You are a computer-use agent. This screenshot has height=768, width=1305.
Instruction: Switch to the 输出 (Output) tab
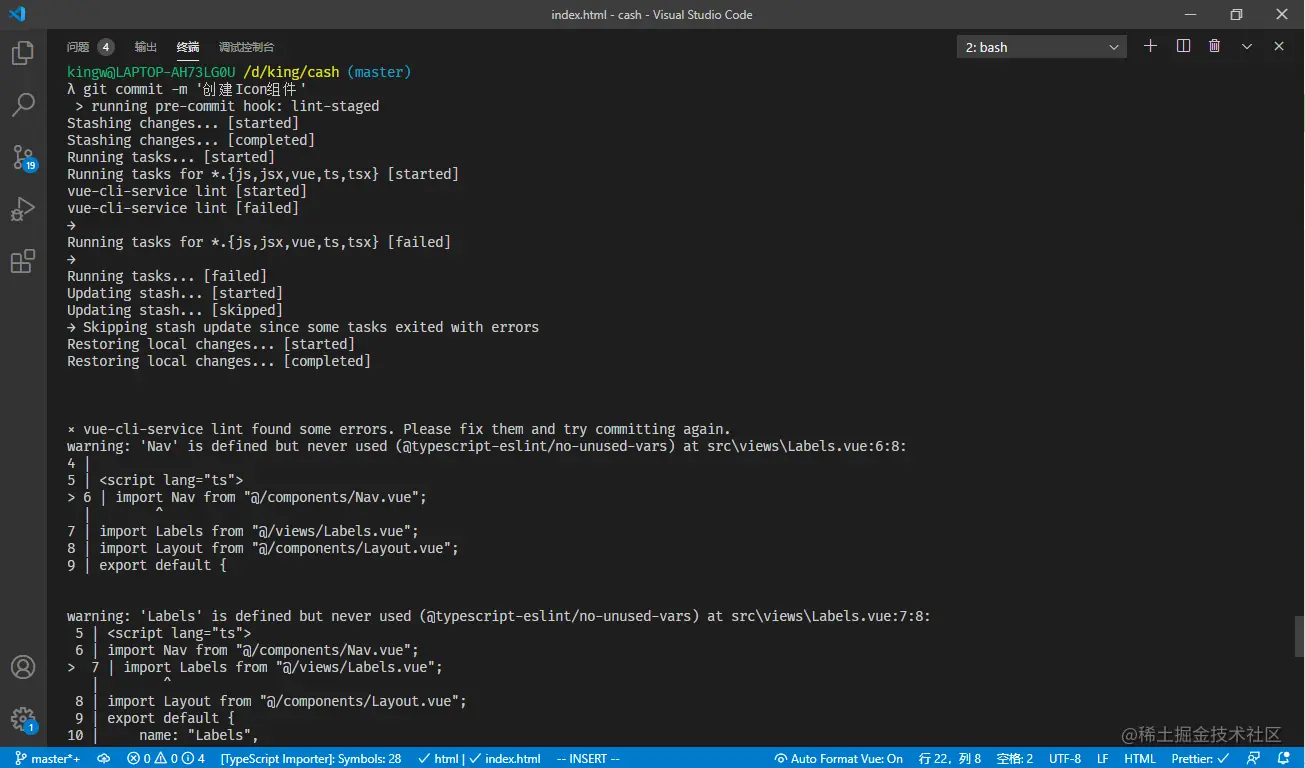[x=146, y=47]
